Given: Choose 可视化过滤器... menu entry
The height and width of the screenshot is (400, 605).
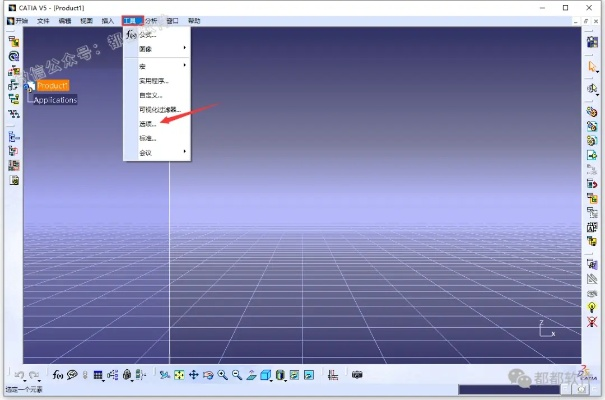Looking at the screenshot, I should tap(158, 109).
